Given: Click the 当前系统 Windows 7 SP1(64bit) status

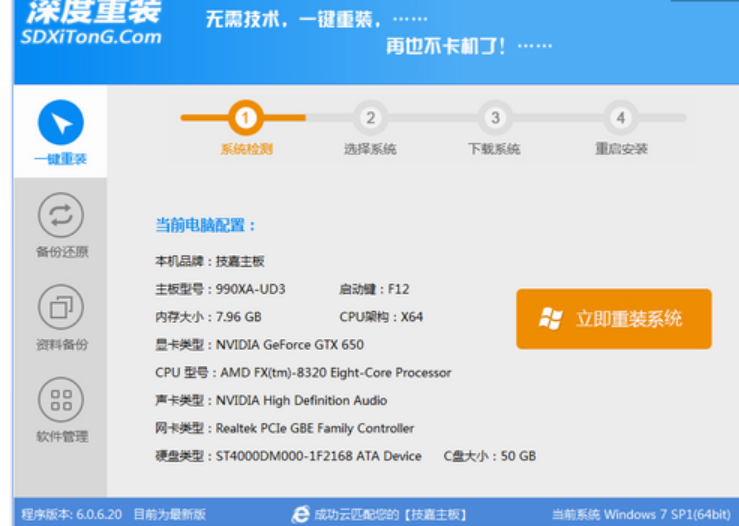Looking at the screenshot, I should click(641, 514).
